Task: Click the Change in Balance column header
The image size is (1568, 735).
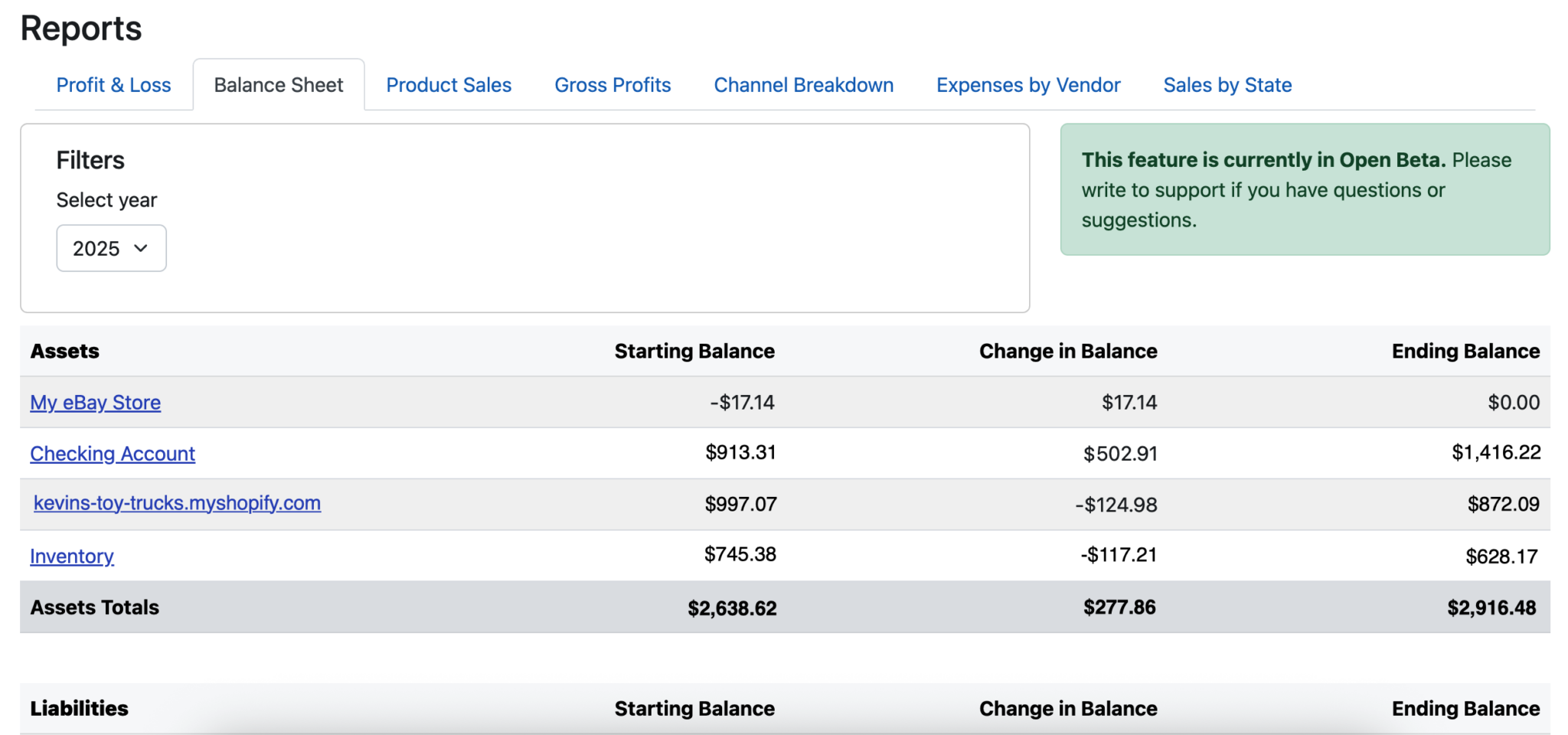Action: (1067, 351)
